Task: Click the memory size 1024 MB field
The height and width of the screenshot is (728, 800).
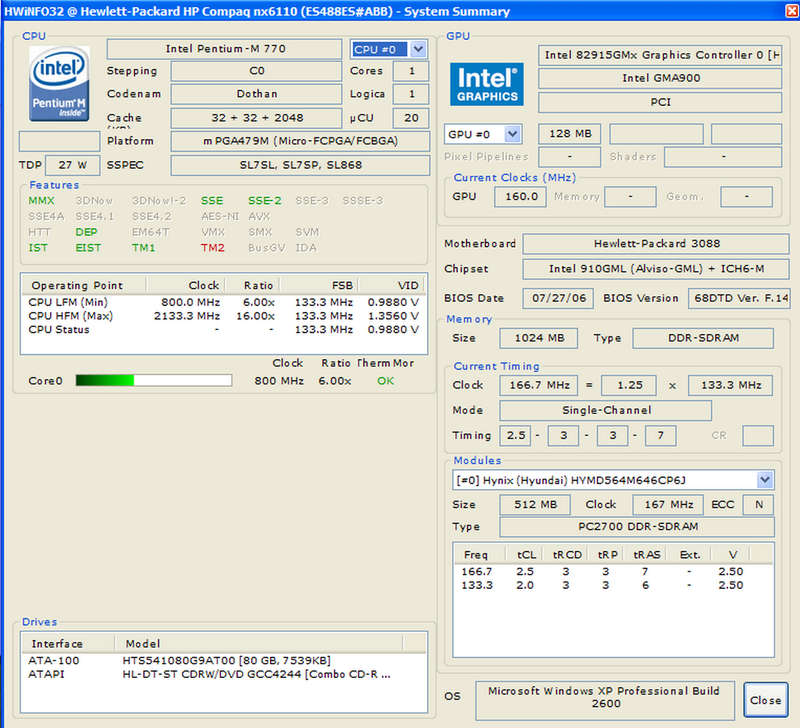Action: [x=539, y=338]
